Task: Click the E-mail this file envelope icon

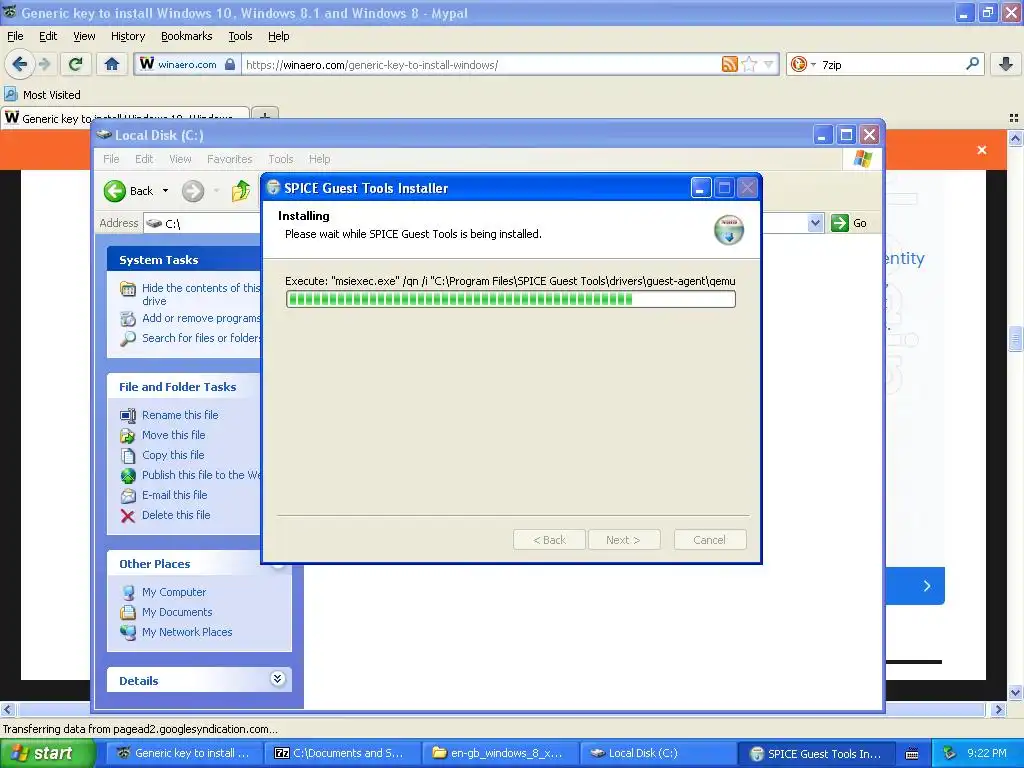Action: tap(128, 496)
